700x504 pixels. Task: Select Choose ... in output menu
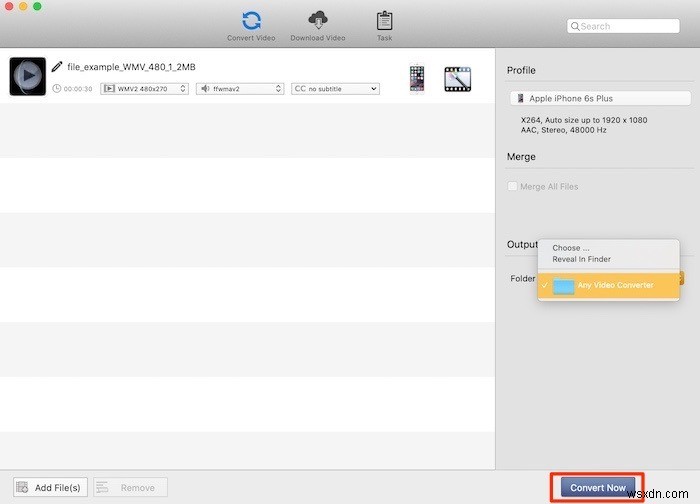coord(571,248)
